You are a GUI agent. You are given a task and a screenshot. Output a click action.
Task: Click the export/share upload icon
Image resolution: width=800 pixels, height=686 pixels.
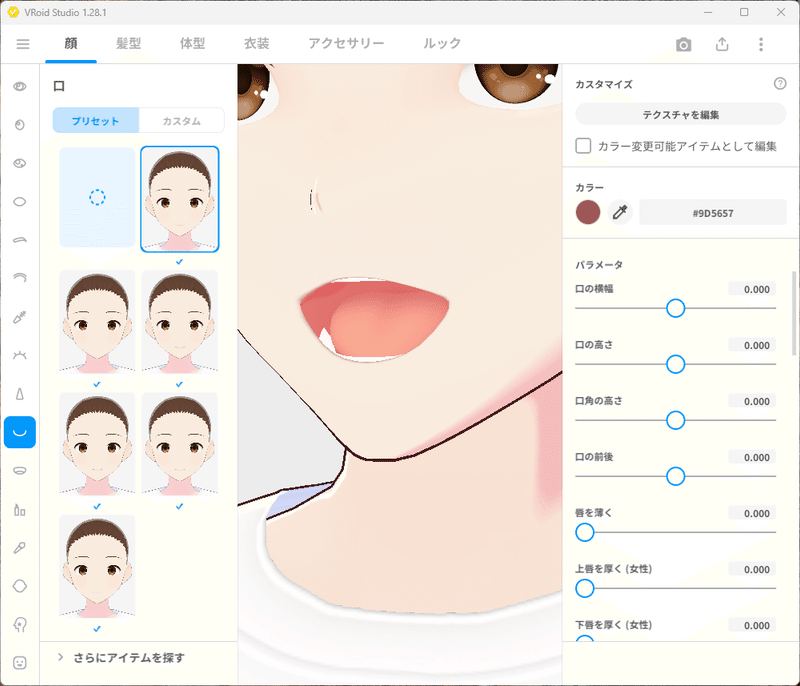[722, 44]
